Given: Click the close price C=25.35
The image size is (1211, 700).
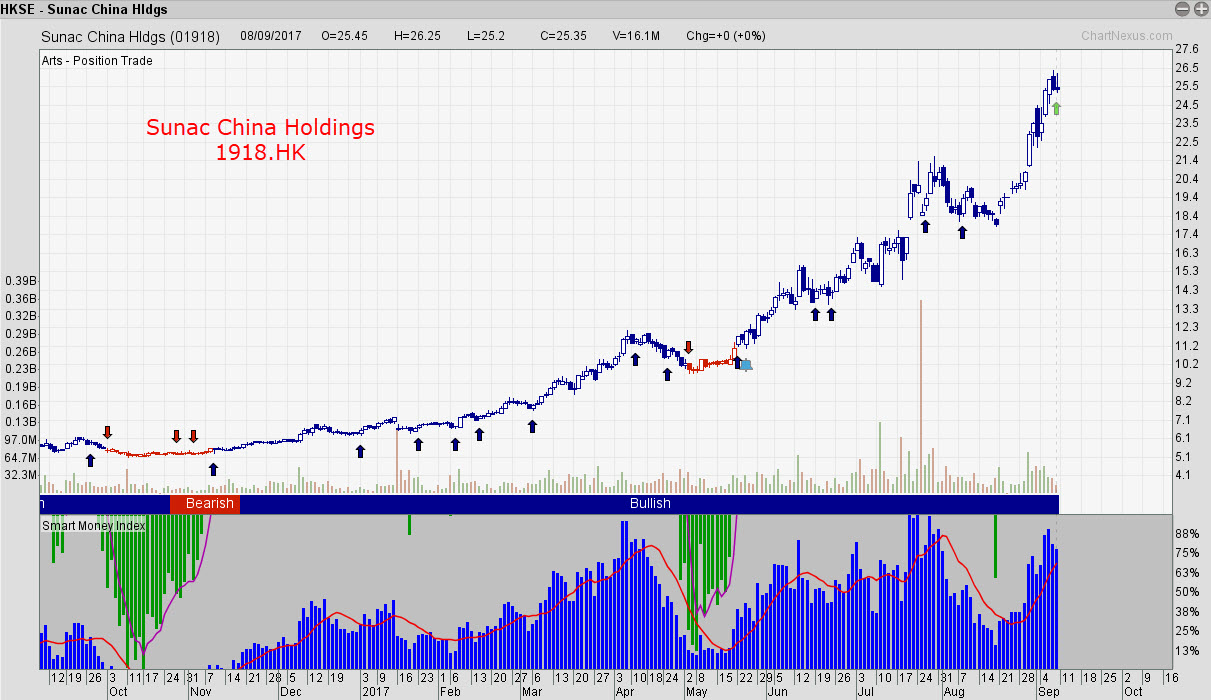Looking at the screenshot, I should tap(562, 36).
